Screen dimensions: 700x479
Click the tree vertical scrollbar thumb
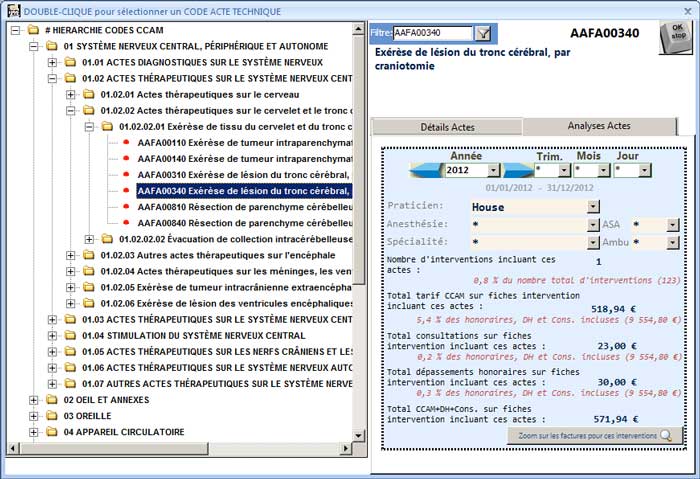click(x=358, y=160)
